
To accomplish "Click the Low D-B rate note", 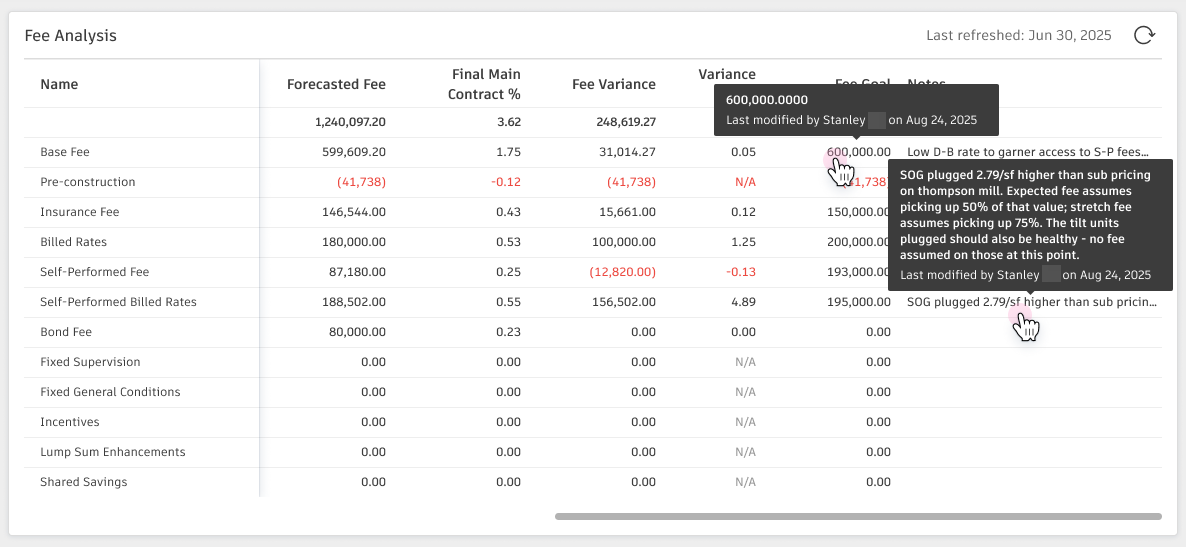I will (x=1028, y=152).
